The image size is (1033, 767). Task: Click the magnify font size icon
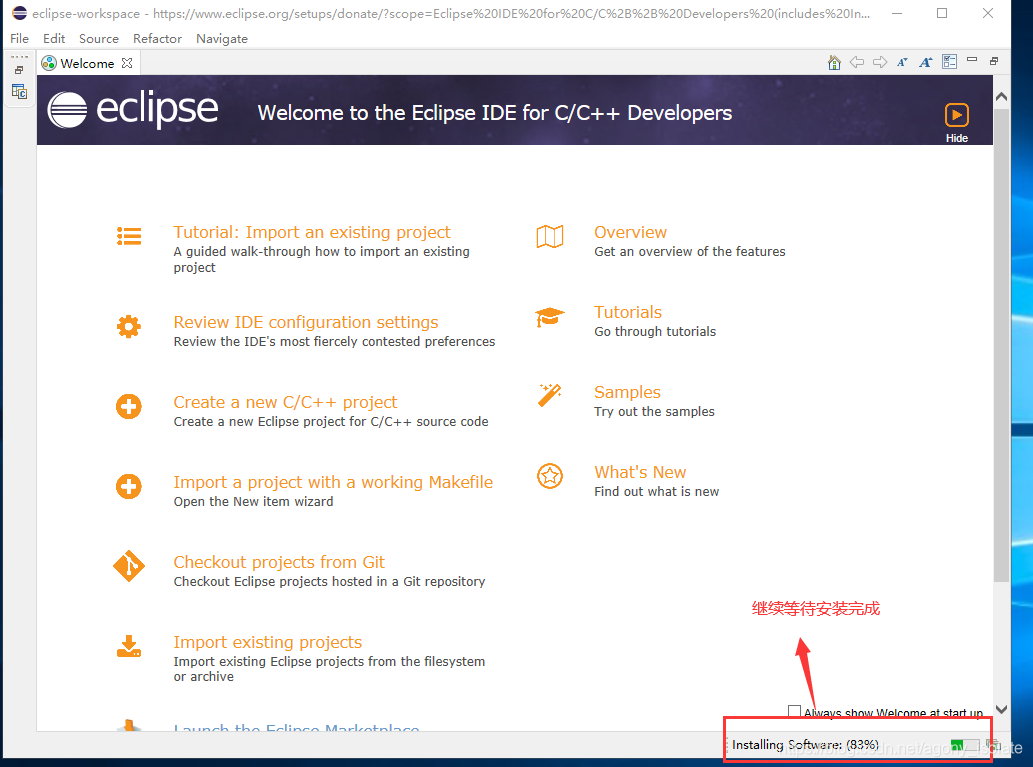point(926,63)
